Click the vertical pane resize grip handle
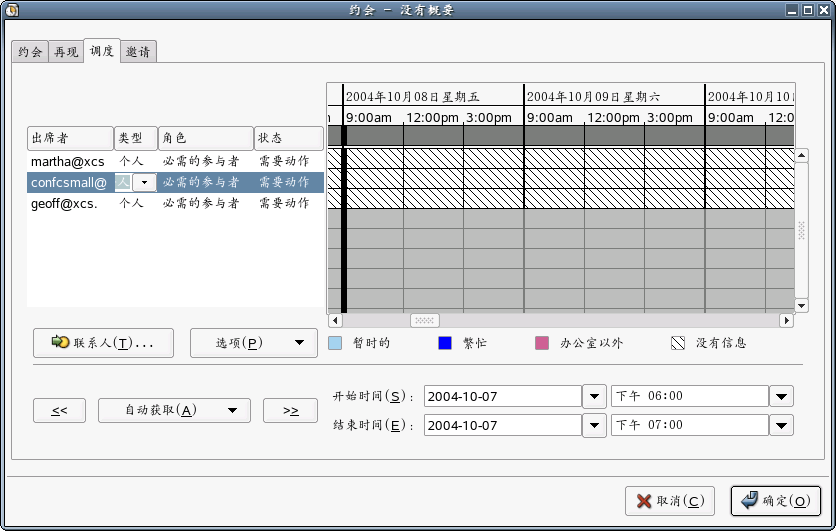The height and width of the screenshot is (531, 836). click(801, 230)
